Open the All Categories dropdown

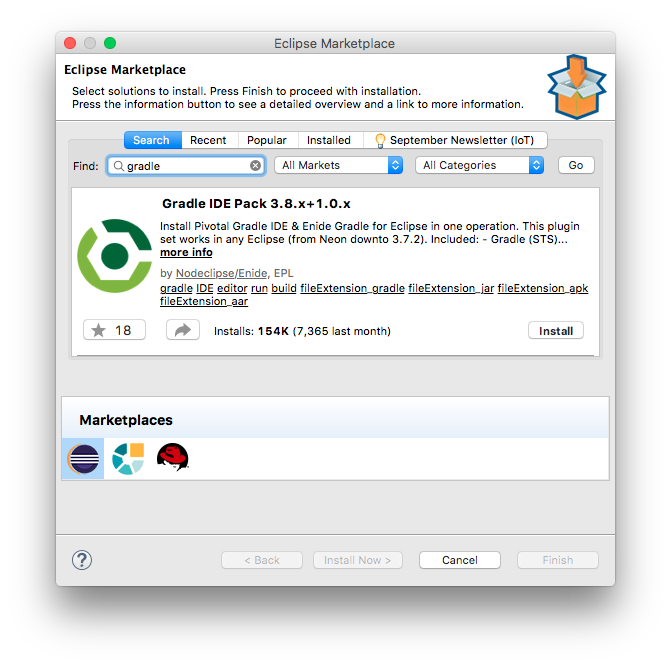point(480,165)
